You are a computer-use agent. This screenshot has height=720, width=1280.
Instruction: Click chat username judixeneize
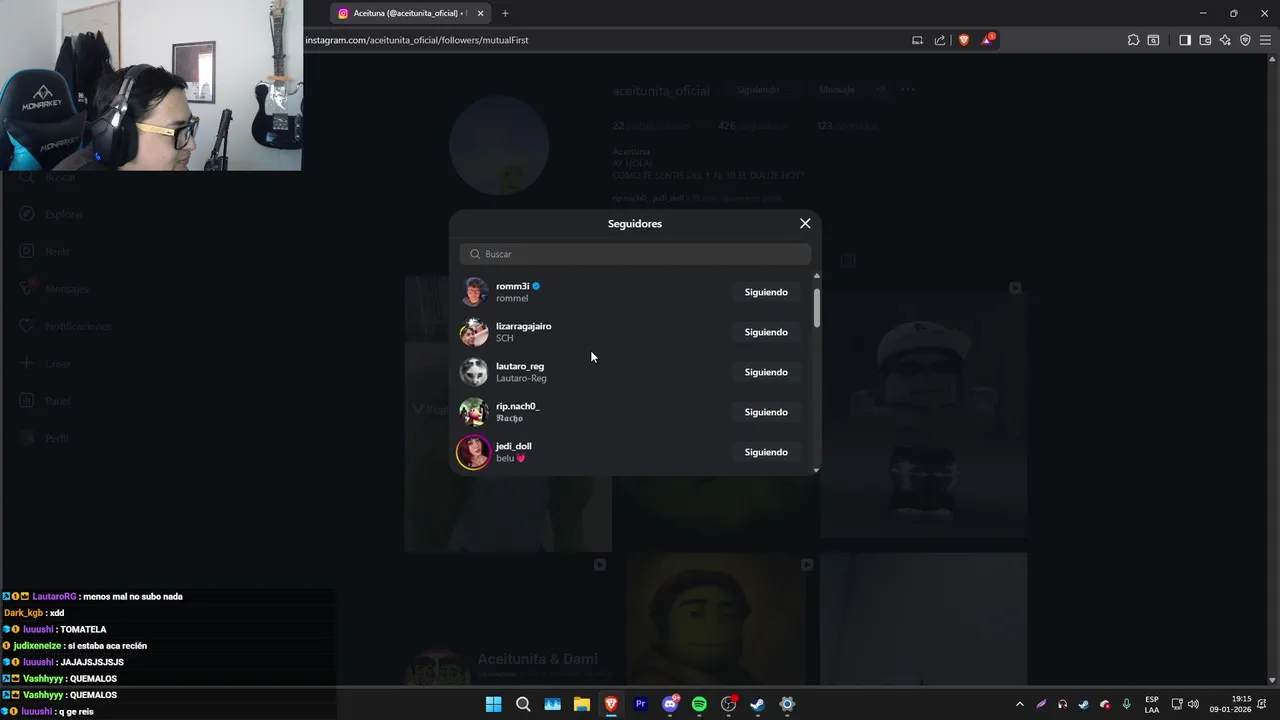pos(38,646)
